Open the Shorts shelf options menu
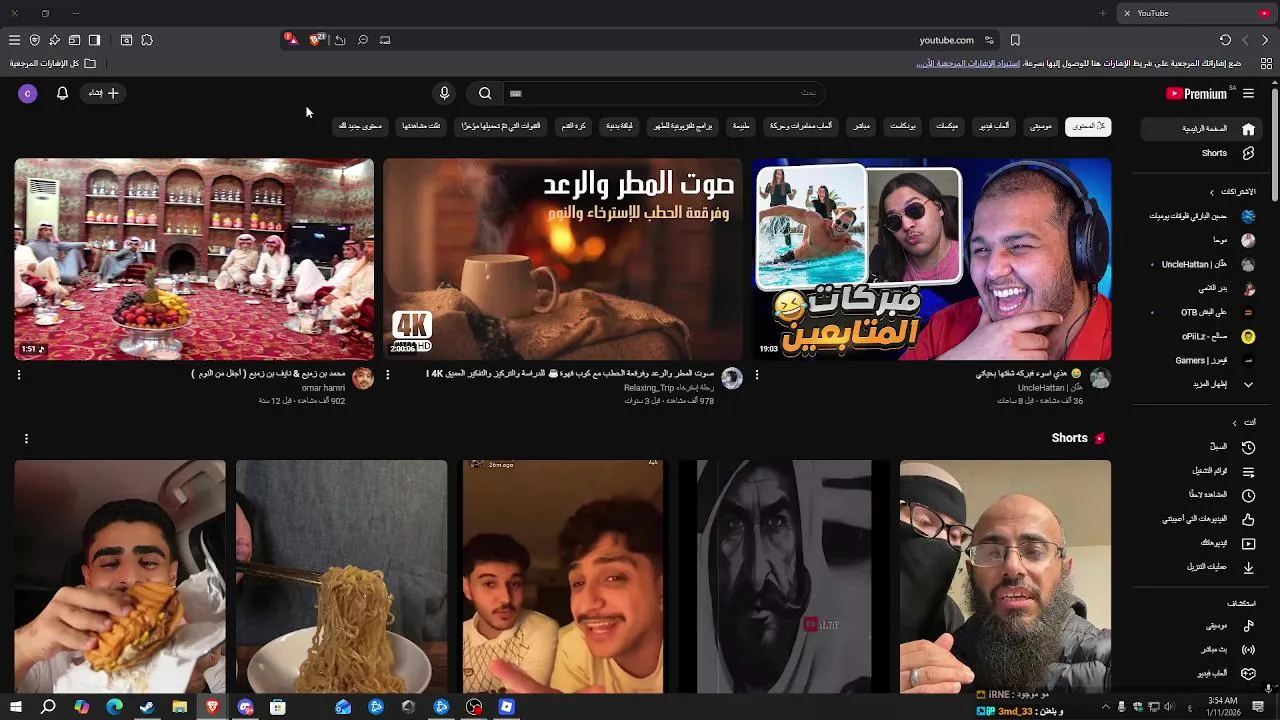The width and height of the screenshot is (1280, 720). coord(26,438)
